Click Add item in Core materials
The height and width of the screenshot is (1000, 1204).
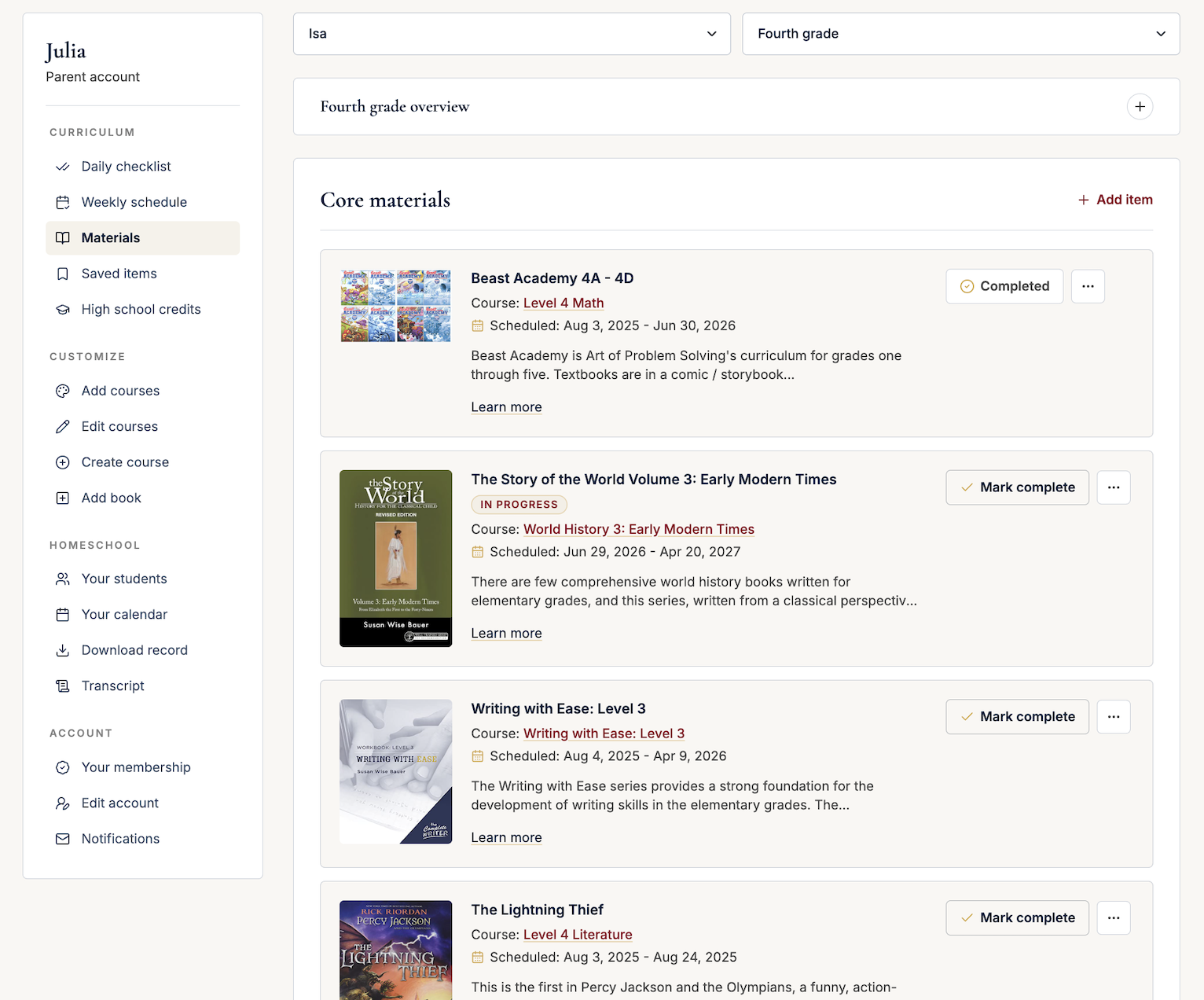[x=1115, y=200]
